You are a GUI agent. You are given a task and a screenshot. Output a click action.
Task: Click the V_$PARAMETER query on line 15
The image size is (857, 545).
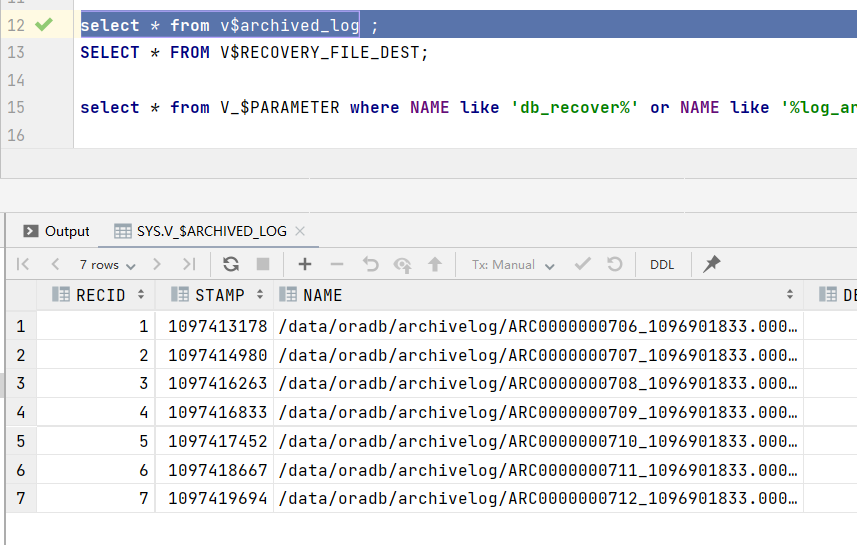pos(468,107)
